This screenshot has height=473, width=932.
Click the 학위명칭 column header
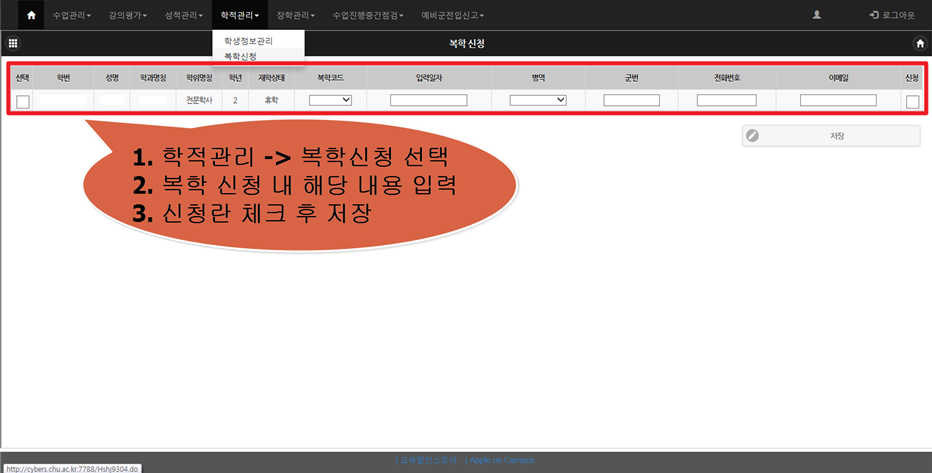click(x=199, y=78)
